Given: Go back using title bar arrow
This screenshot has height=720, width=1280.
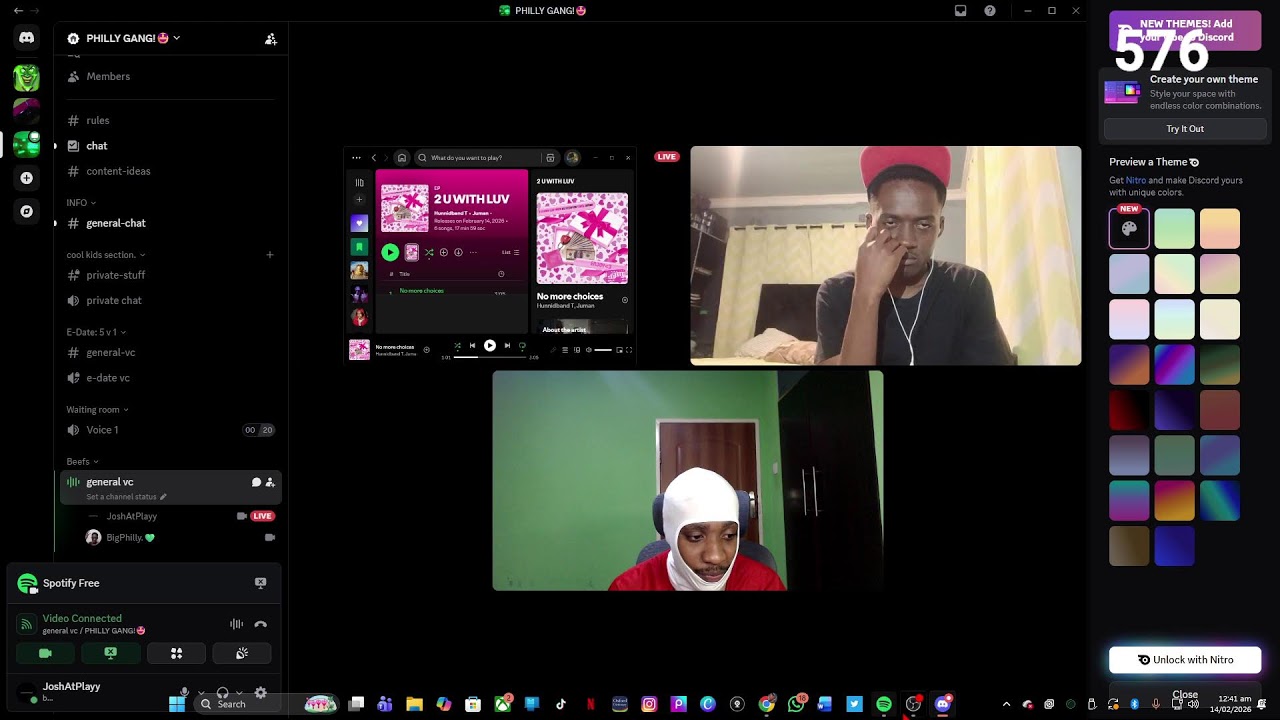Looking at the screenshot, I should pos(18,11).
